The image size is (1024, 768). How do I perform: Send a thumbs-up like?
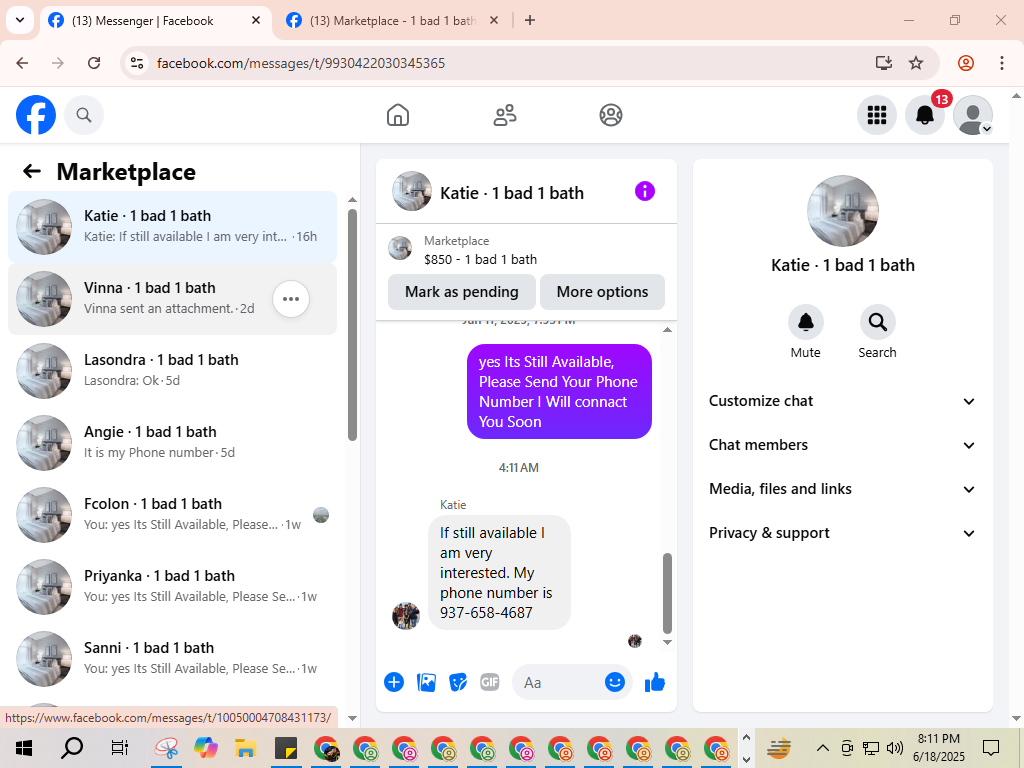[x=654, y=682]
